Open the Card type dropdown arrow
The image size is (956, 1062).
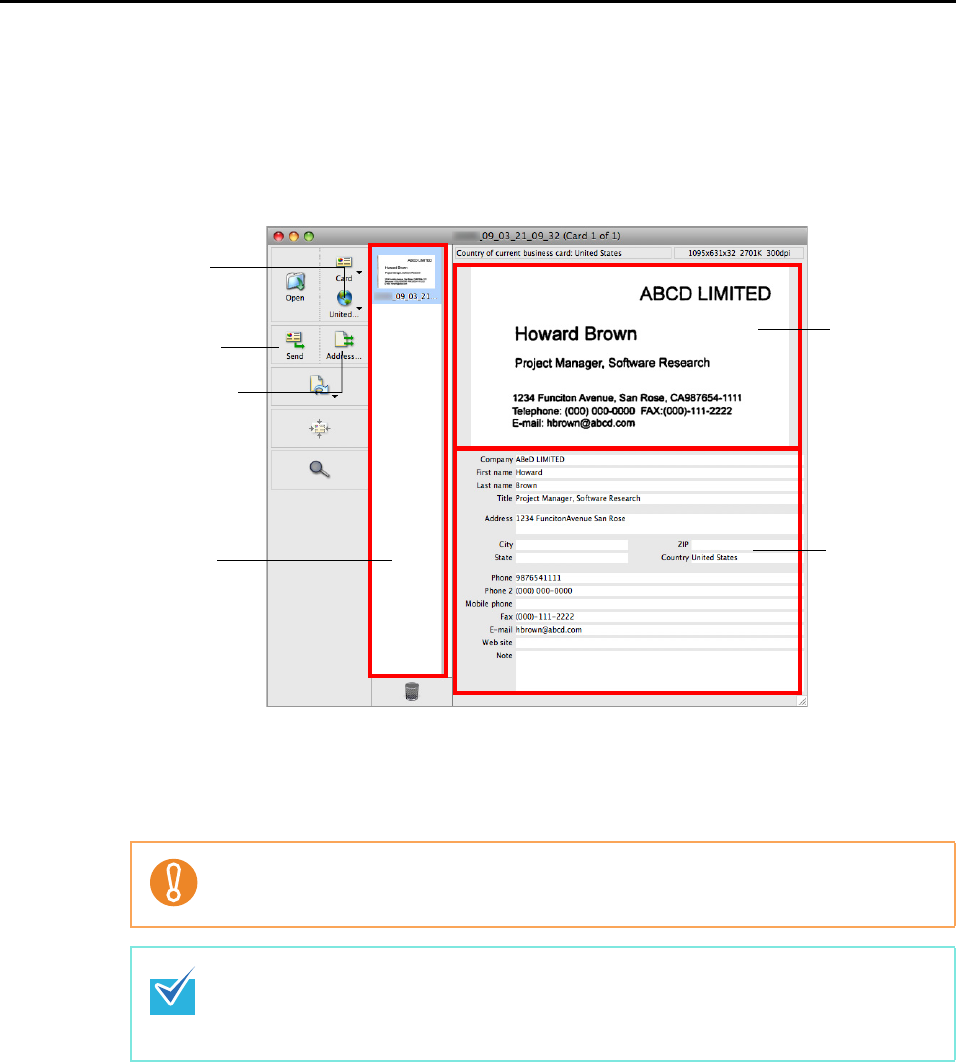click(x=359, y=273)
